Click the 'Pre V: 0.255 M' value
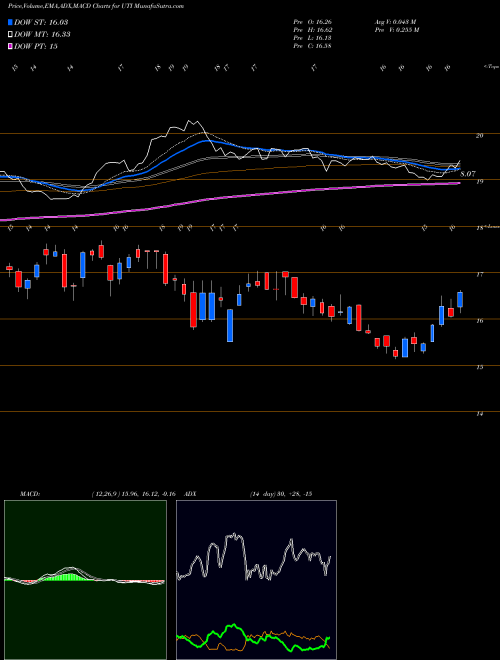Screen dimensions: 500x660 [x=396, y=29]
